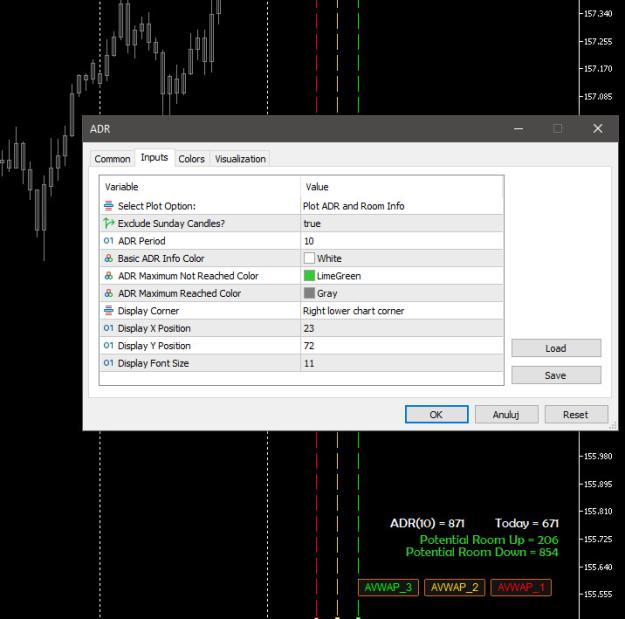Click the 'Potential Room Down = 854' label
Viewport: 625px width, 619px height.
tap(482, 552)
